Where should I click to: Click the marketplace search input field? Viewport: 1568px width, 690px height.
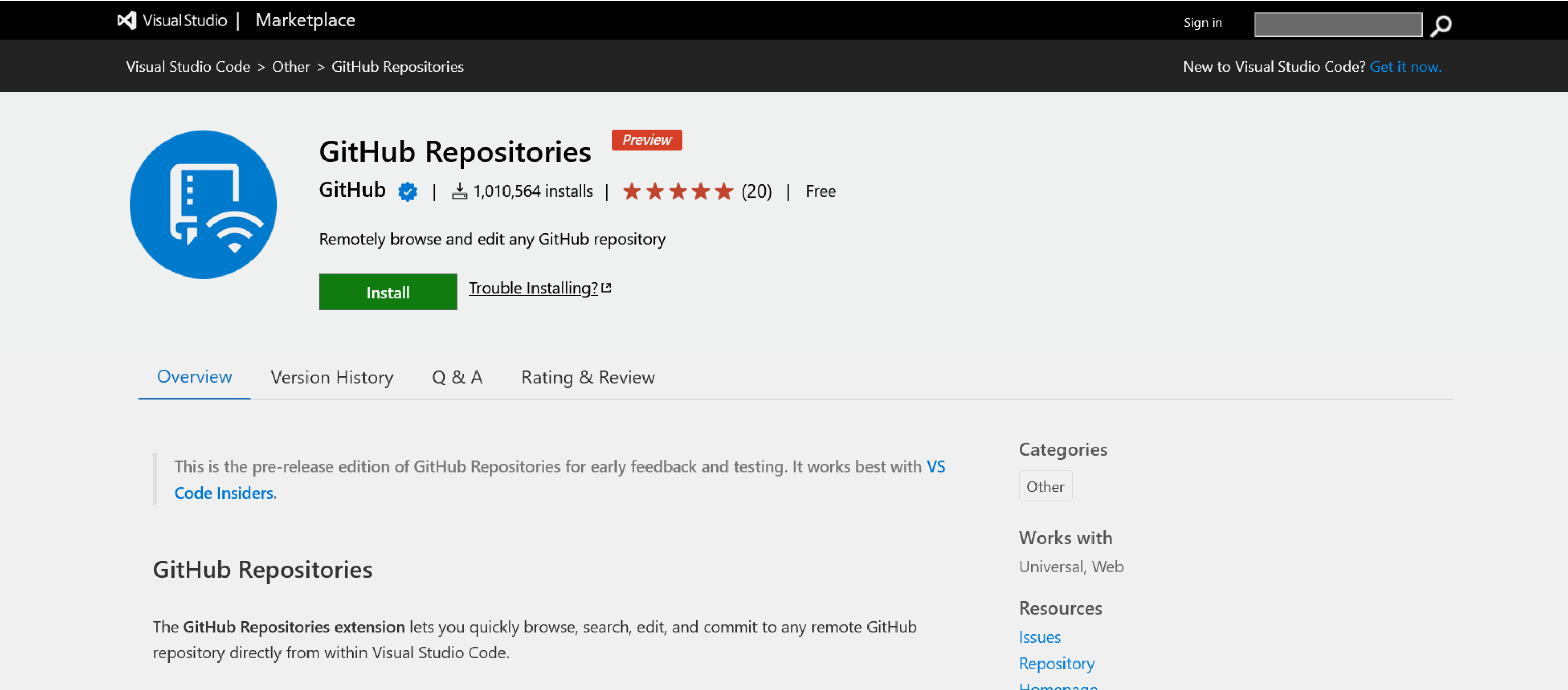(1338, 24)
